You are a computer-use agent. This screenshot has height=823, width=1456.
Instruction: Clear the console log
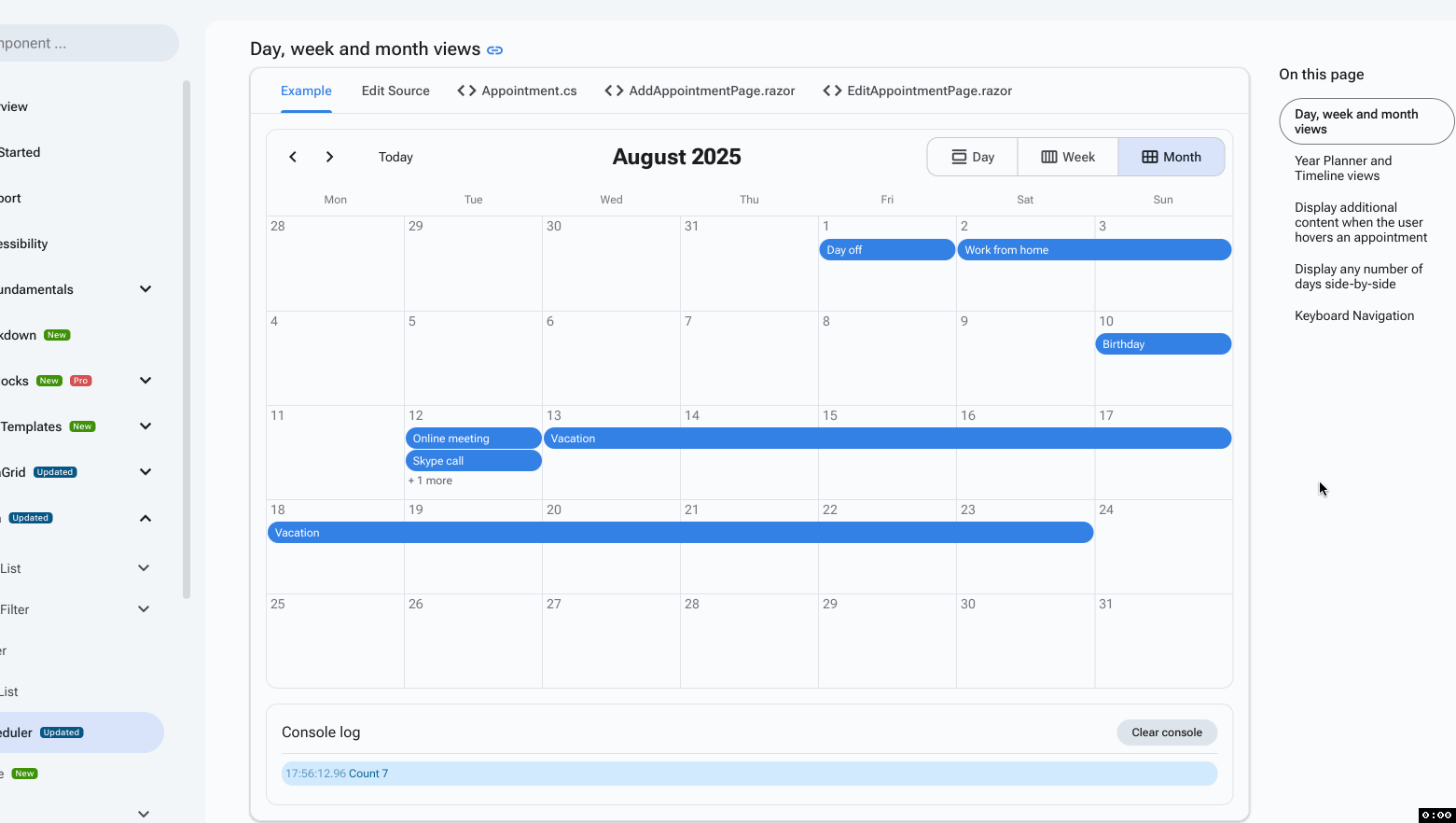click(x=1166, y=732)
